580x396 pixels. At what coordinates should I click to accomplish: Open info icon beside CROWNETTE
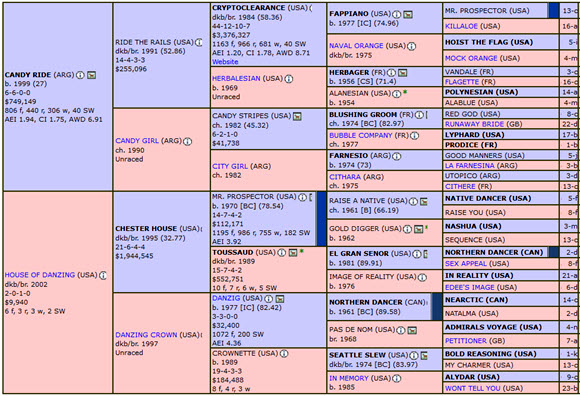[284, 353]
